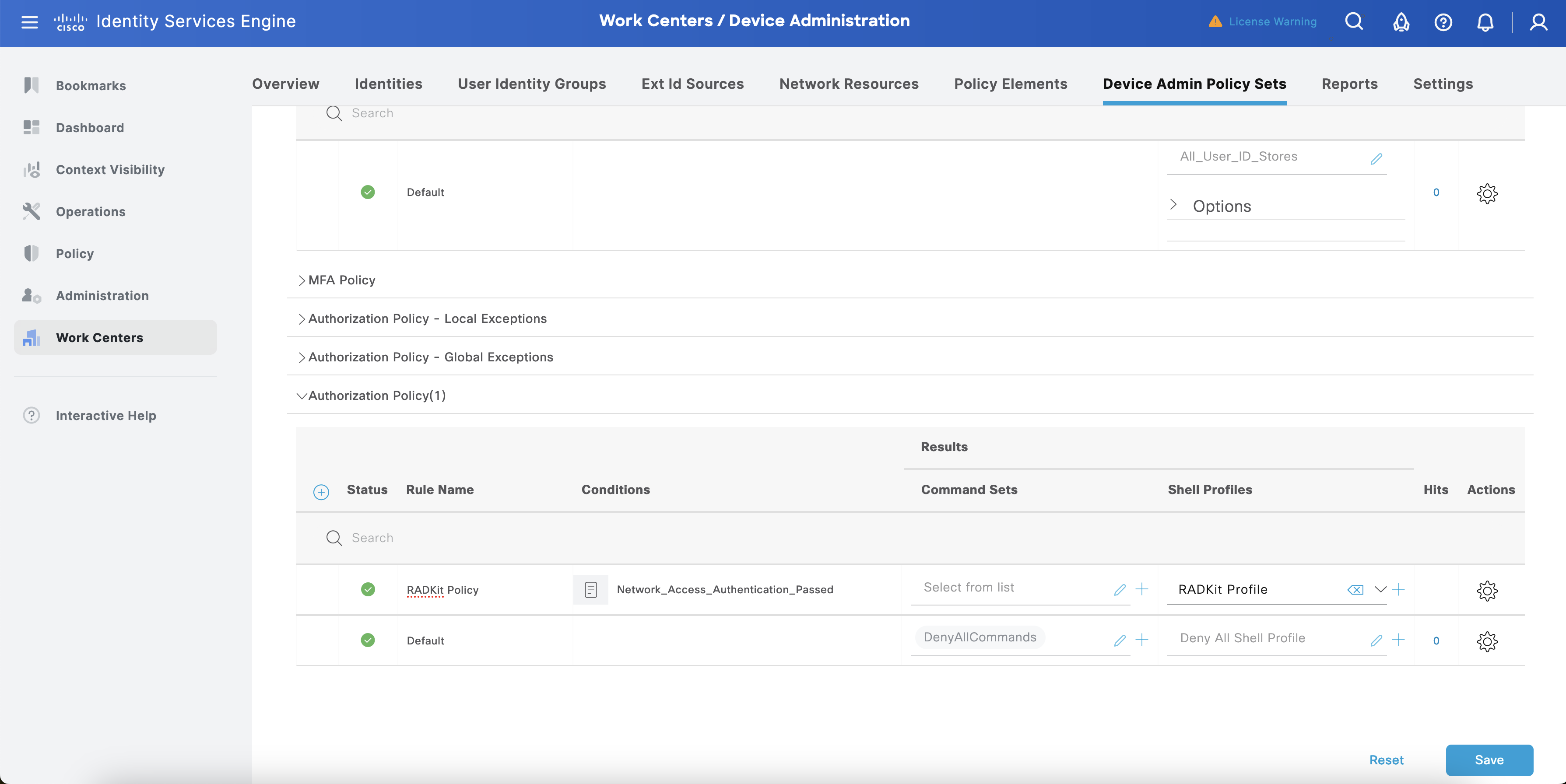Switch to the User Identity Groups tab
The height and width of the screenshot is (784, 1566).
coord(532,84)
